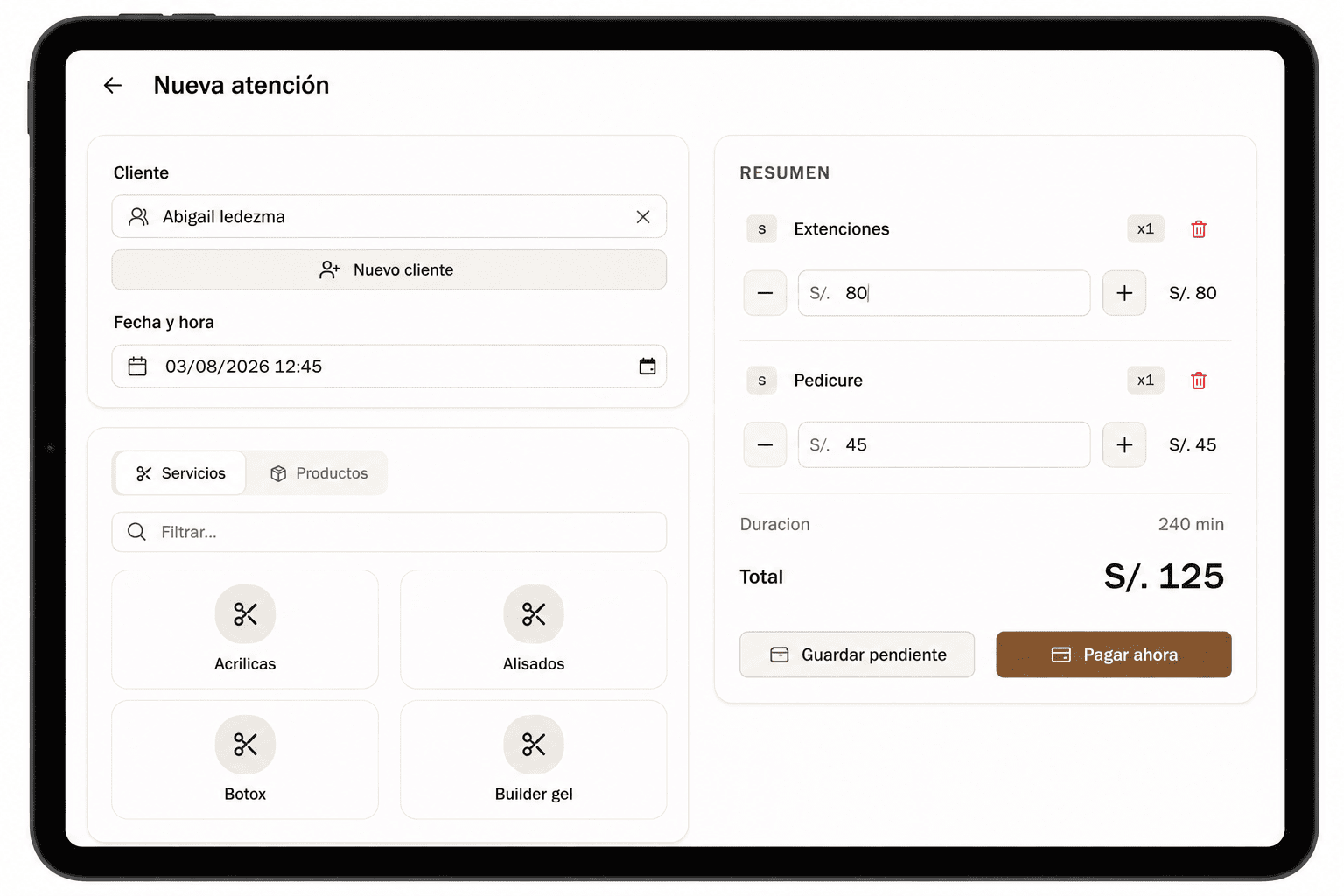Click the Filtrar search field
This screenshot has height=896, width=1344.
tap(389, 532)
